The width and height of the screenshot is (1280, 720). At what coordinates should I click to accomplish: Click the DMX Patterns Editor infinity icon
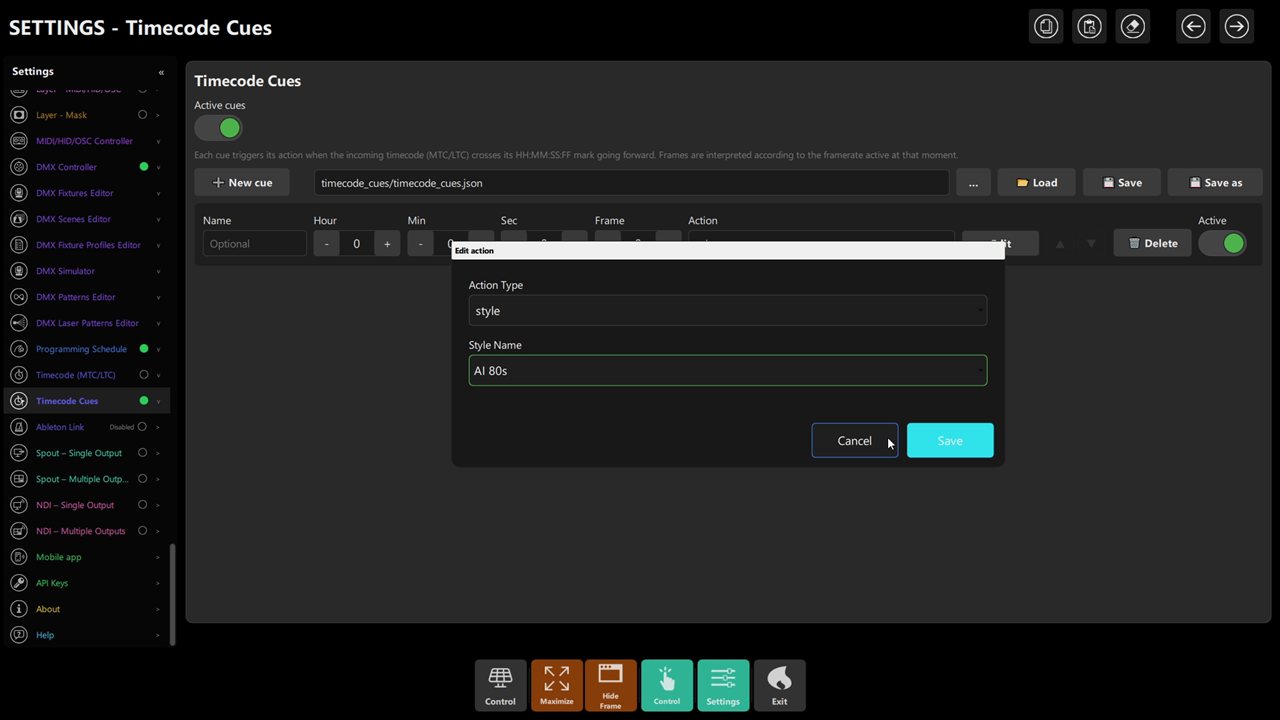click(18, 297)
